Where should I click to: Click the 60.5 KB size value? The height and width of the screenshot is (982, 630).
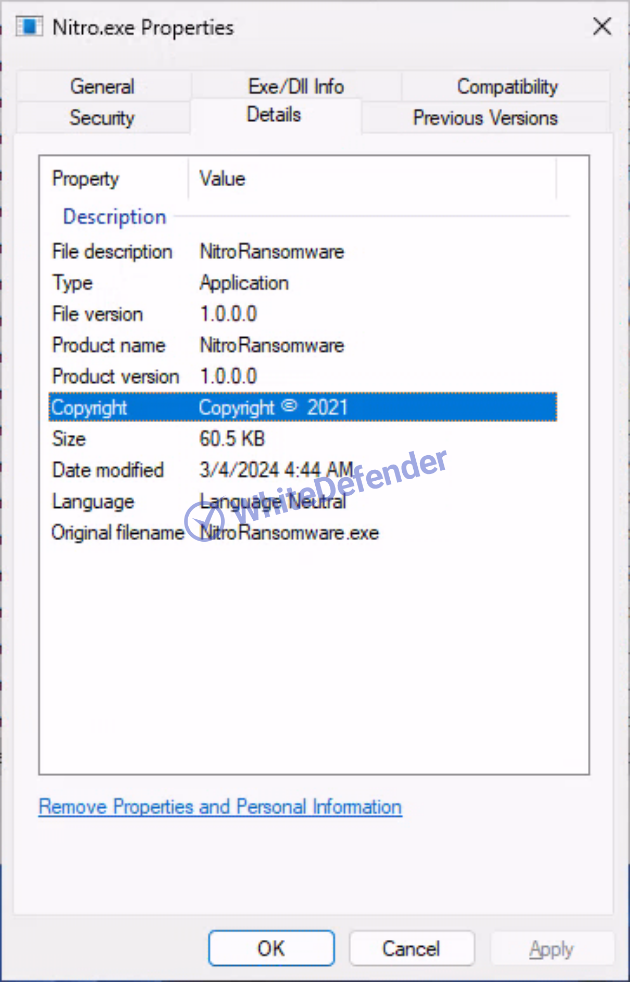(232, 439)
